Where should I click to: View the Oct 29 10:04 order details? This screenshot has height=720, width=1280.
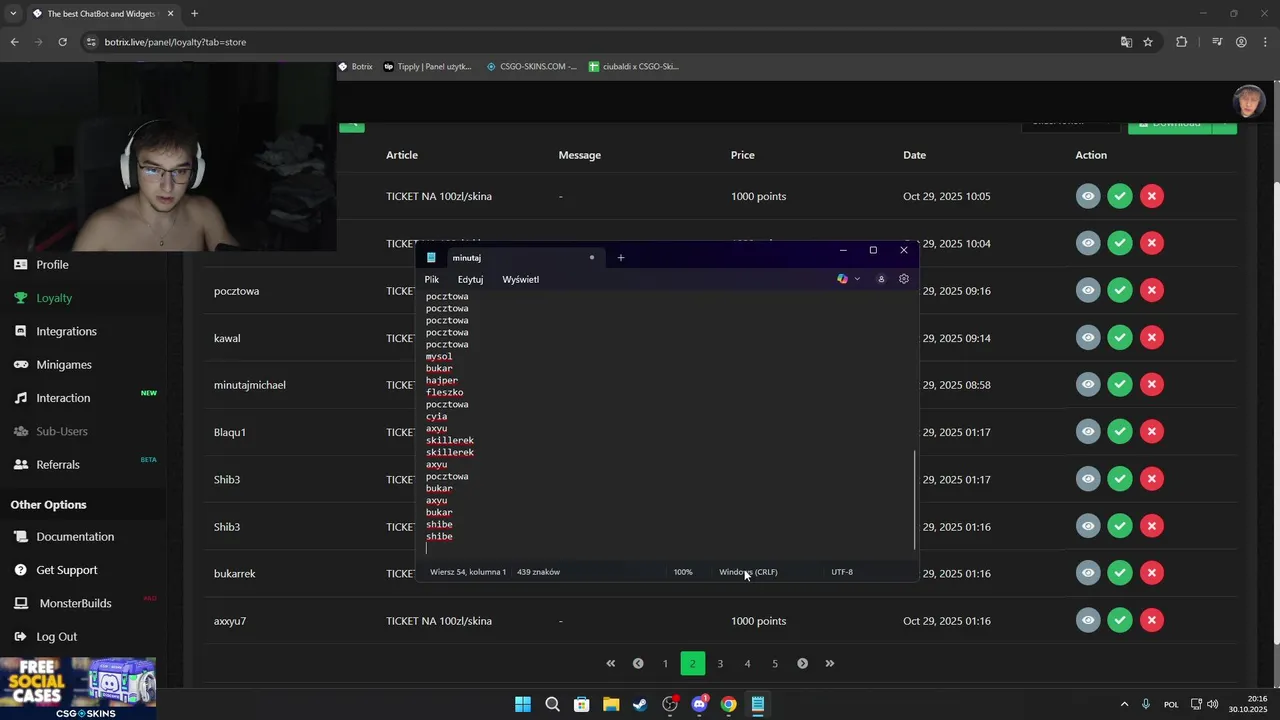(x=1088, y=243)
